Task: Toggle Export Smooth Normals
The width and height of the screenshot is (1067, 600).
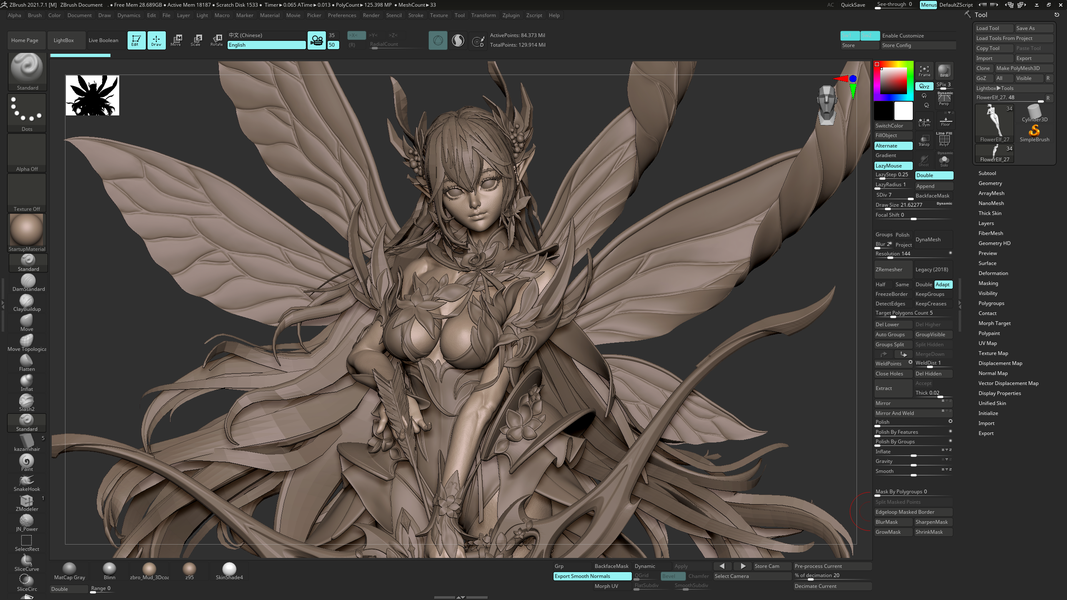Action: coord(592,576)
